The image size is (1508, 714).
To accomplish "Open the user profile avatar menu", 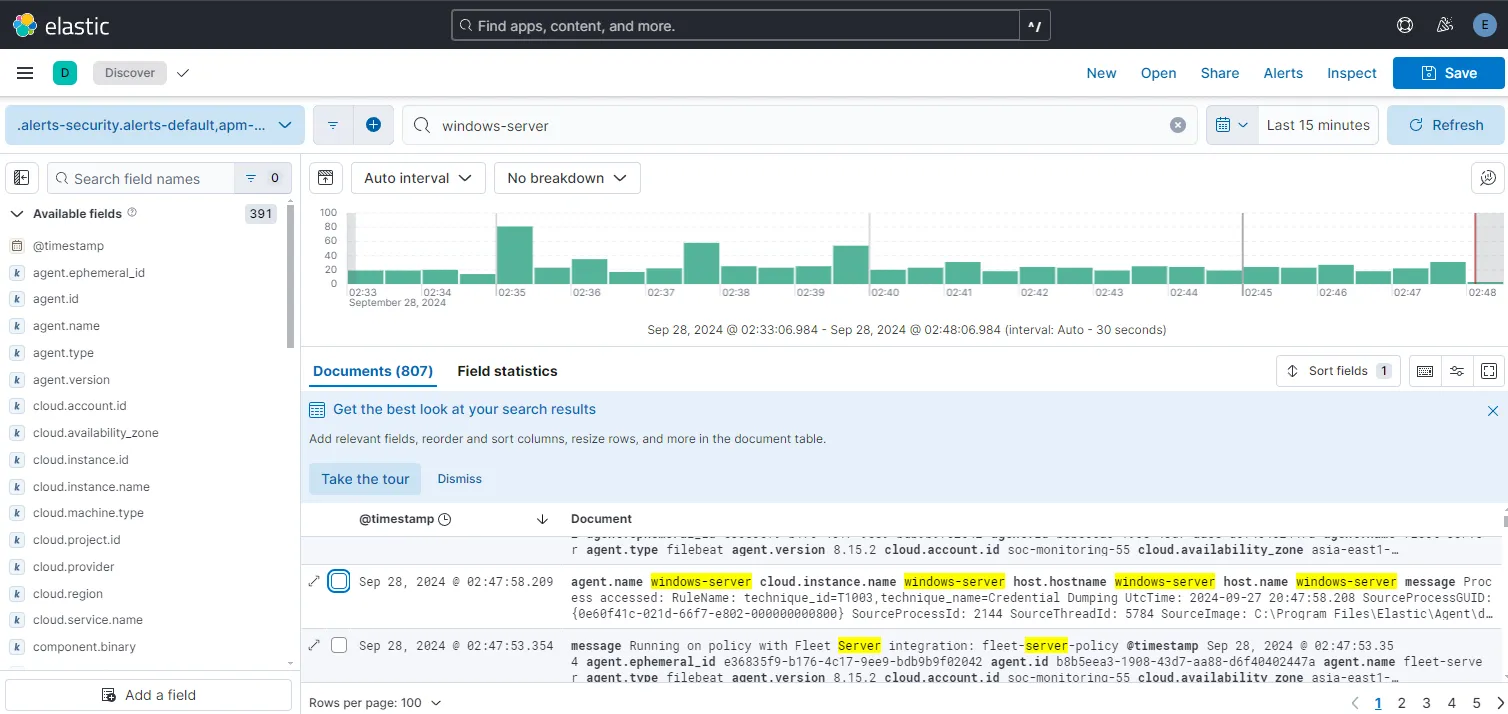I will [x=1484, y=24].
